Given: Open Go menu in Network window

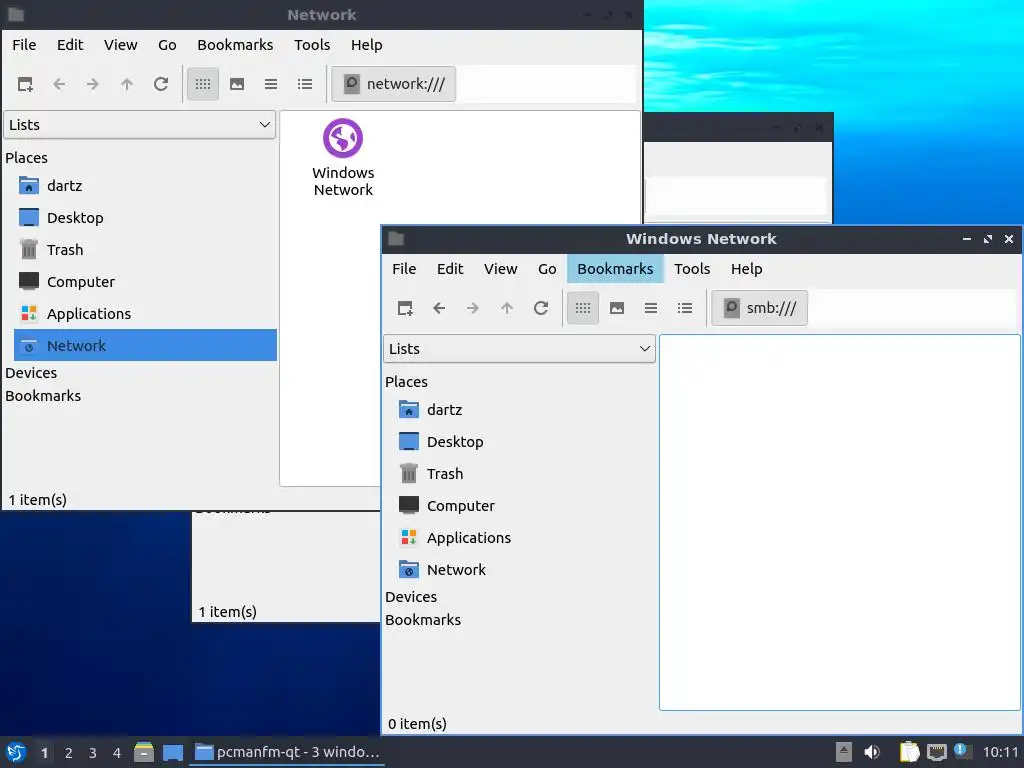Looking at the screenshot, I should coord(167,44).
